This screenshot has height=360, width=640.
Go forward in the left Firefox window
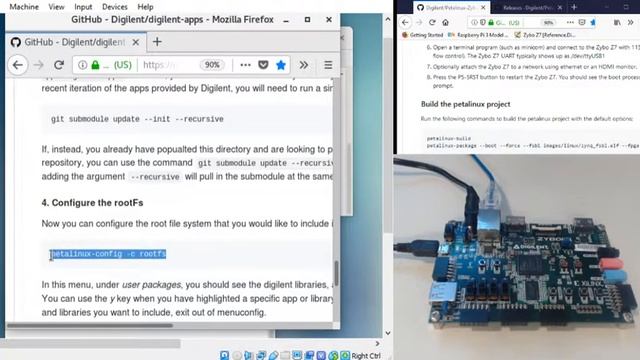point(38,65)
